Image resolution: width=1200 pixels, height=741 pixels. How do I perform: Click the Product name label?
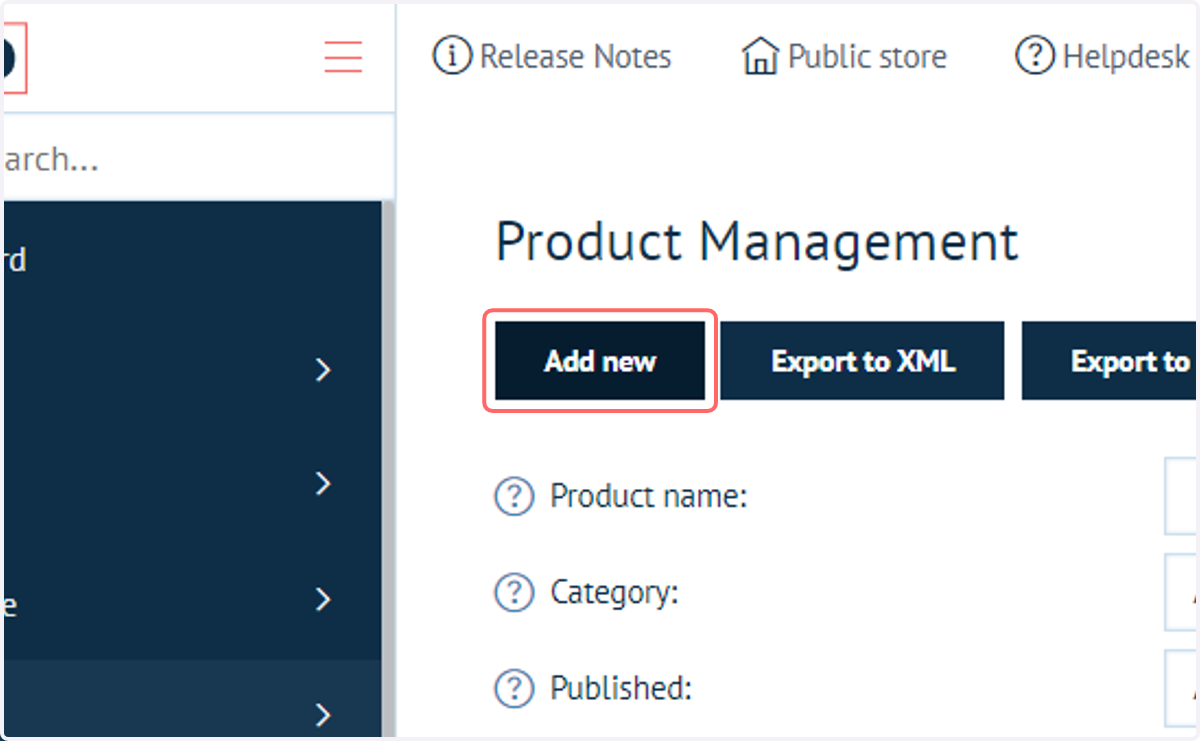click(649, 496)
